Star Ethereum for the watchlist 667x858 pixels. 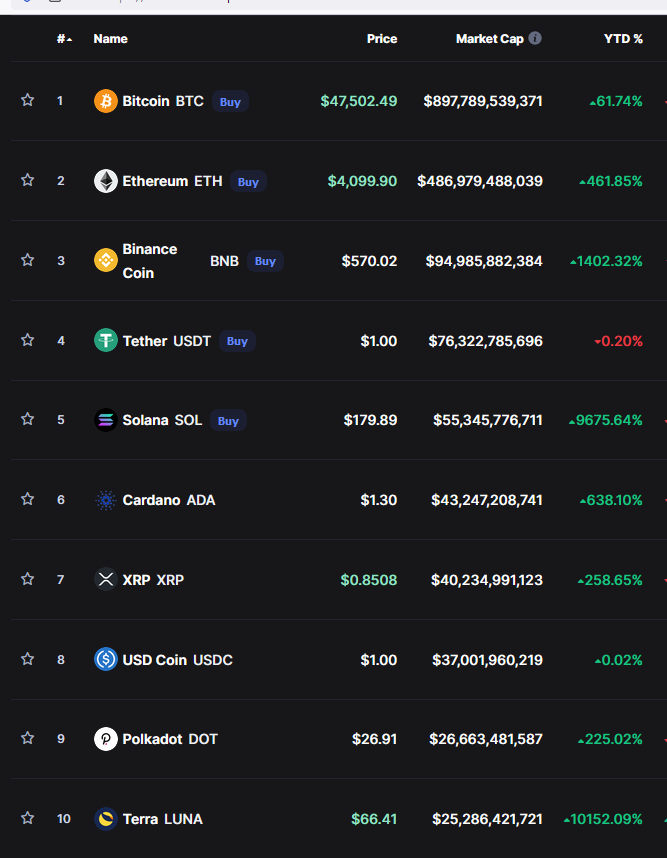(x=27, y=180)
